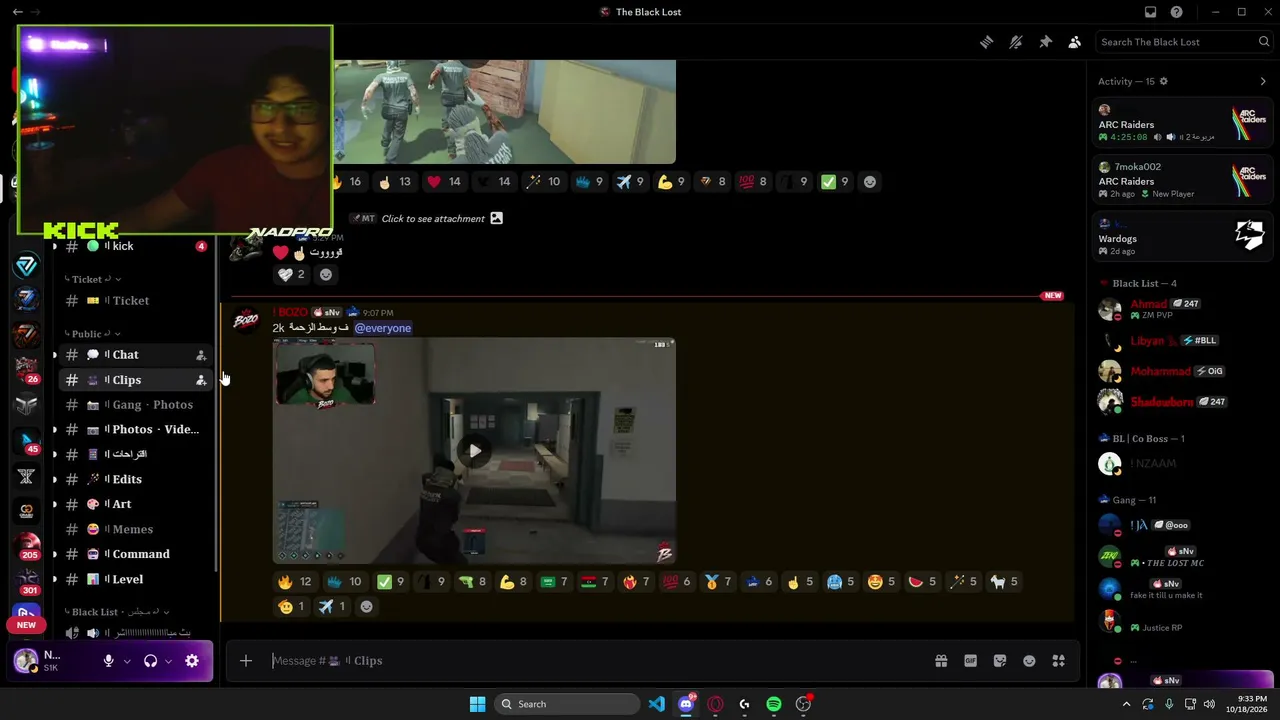Open the sticker picker
The height and width of the screenshot is (720, 1280).
coord(1000,661)
